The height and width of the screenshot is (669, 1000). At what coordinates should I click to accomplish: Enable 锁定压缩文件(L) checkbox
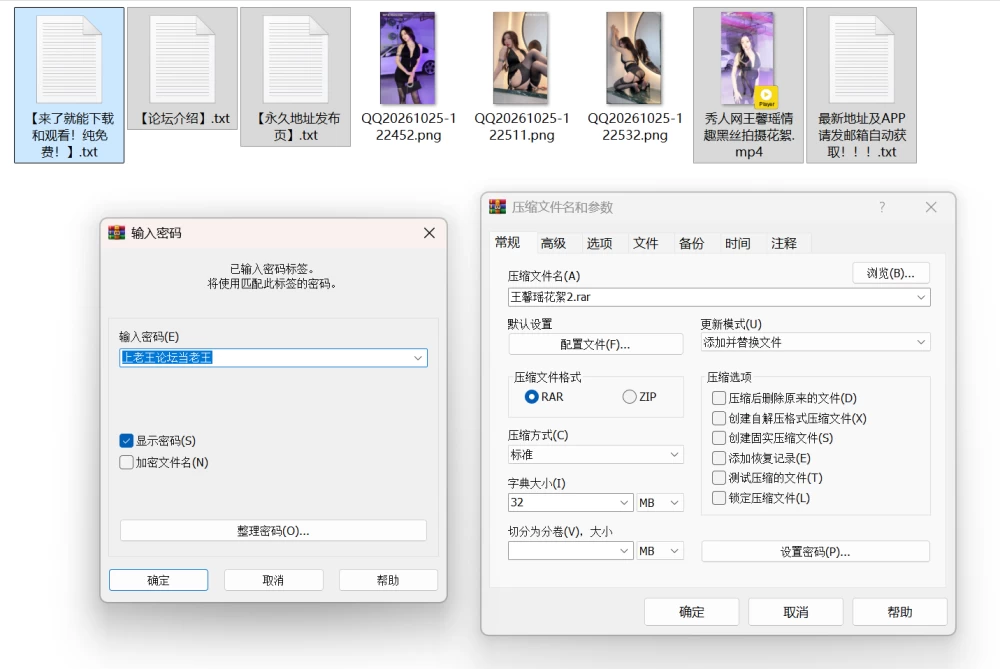[x=719, y=498]
